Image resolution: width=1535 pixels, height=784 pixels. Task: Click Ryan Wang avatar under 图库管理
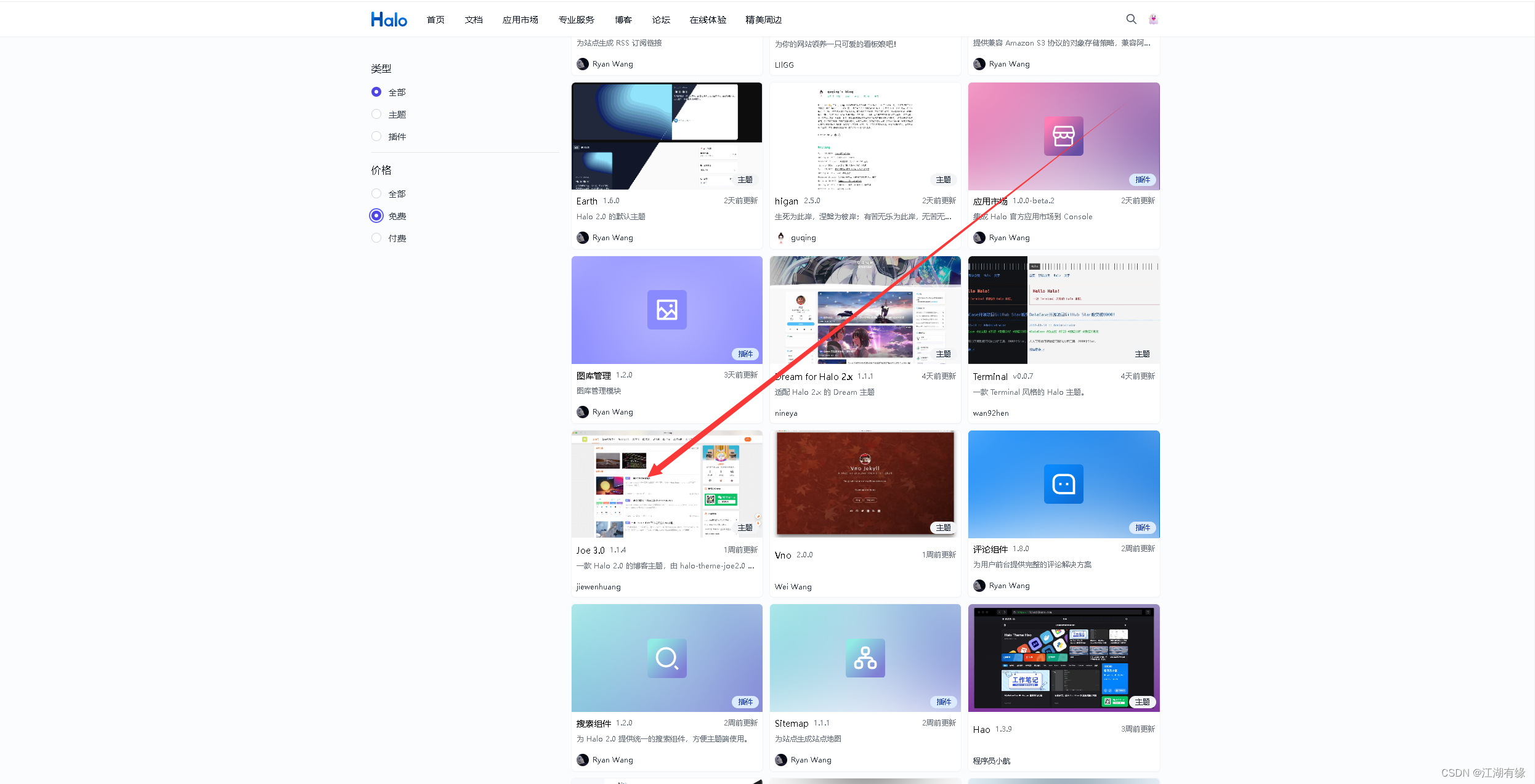click(582, 412)
